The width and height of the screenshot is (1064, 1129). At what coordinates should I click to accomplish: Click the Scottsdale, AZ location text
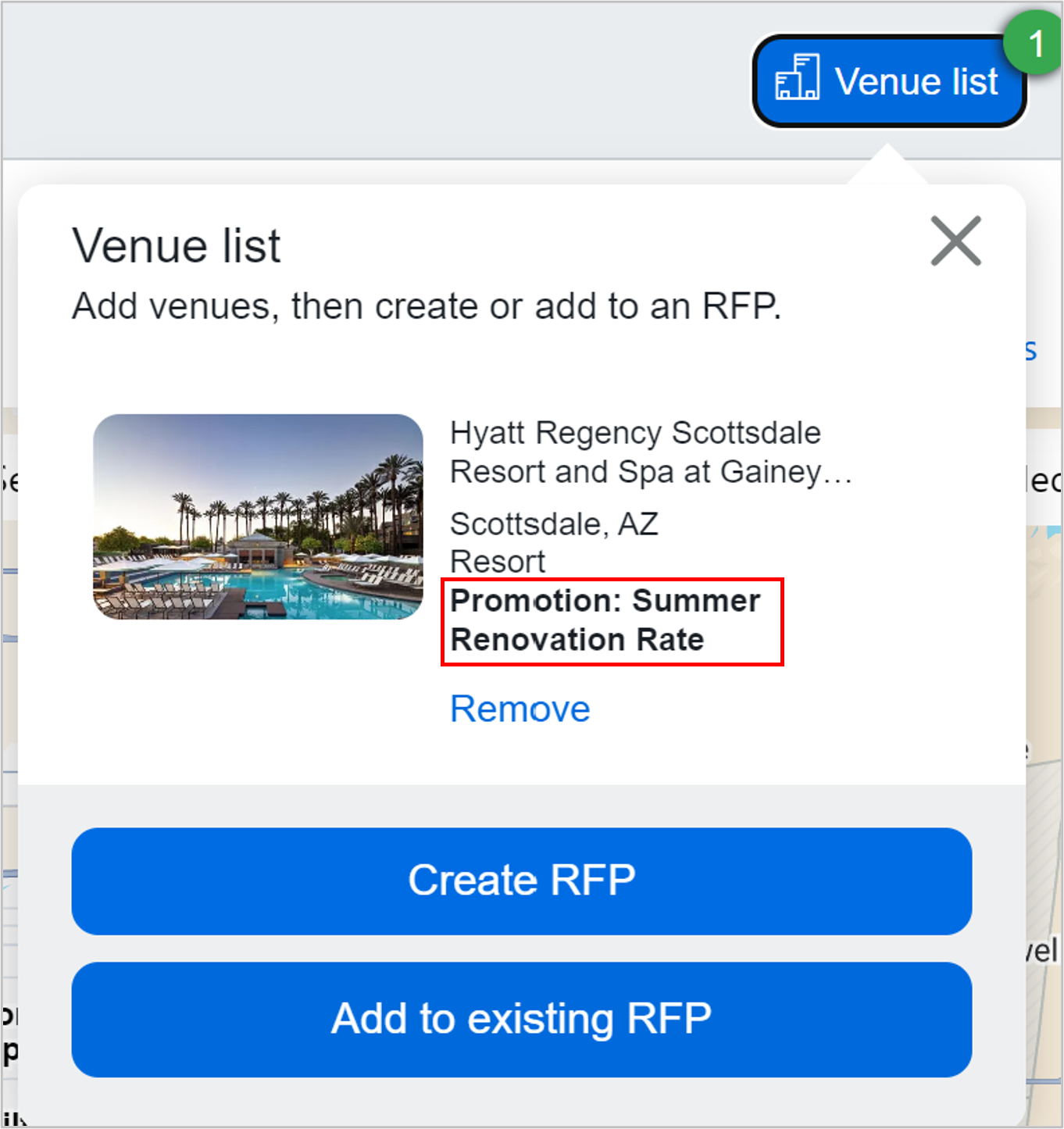[x=554, y=524]
